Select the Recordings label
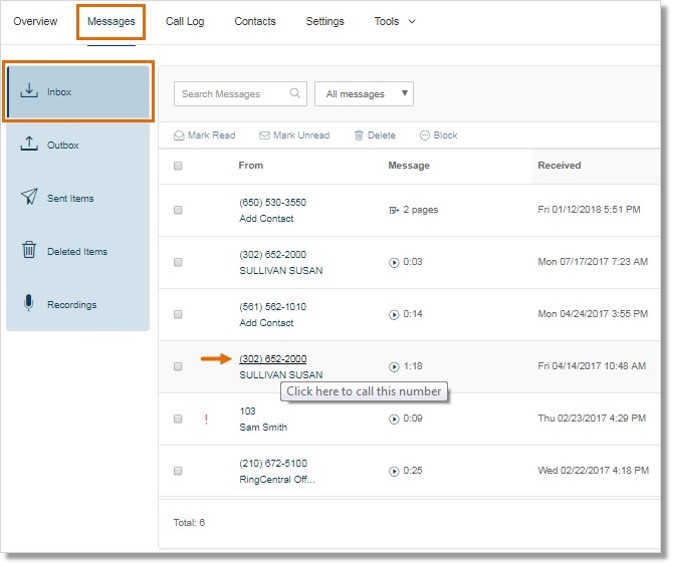 pyautogui.click(x=72, y=305)
